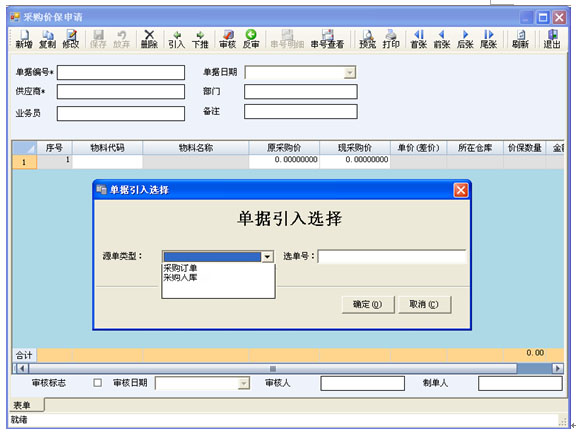Image resolution: width=576 pixels, height=436 pixels.
Task: Click the horizontal scrollbar thumb
Action: [x=273, y=368]
